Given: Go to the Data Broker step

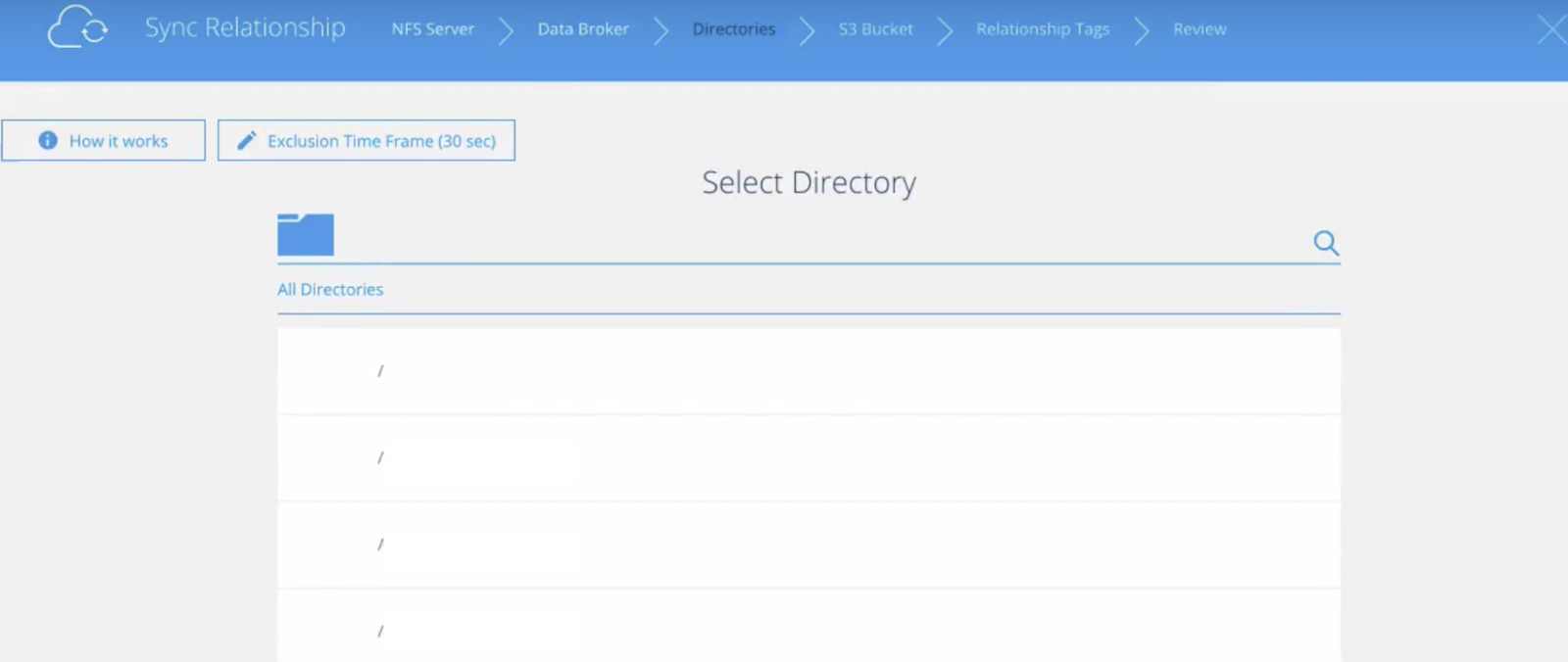Looking at the screenshot, I should [583, 29].
